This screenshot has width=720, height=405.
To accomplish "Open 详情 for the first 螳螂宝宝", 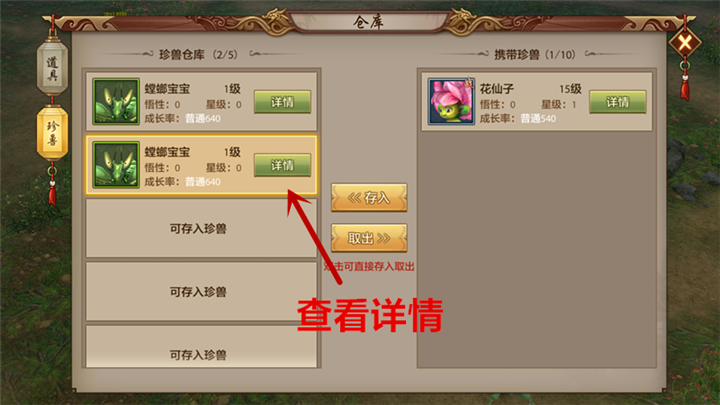I will [282, 102].
